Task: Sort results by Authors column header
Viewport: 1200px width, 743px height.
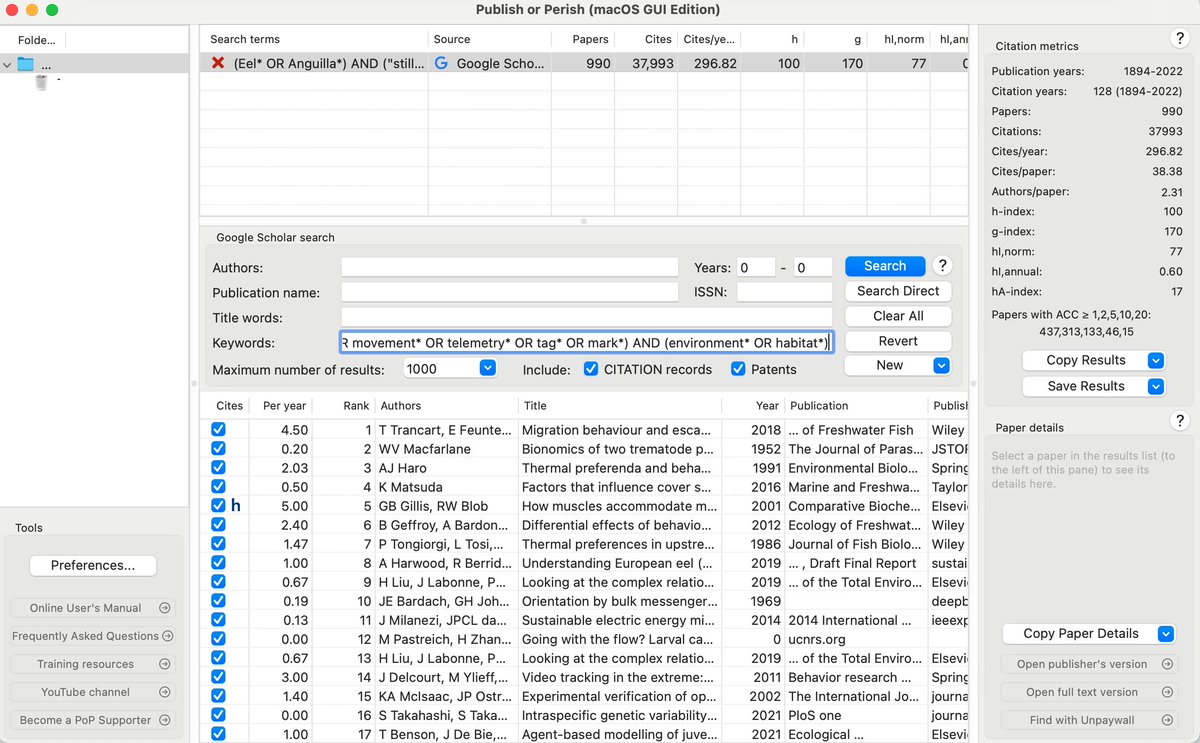Action: tap(400, 406)
